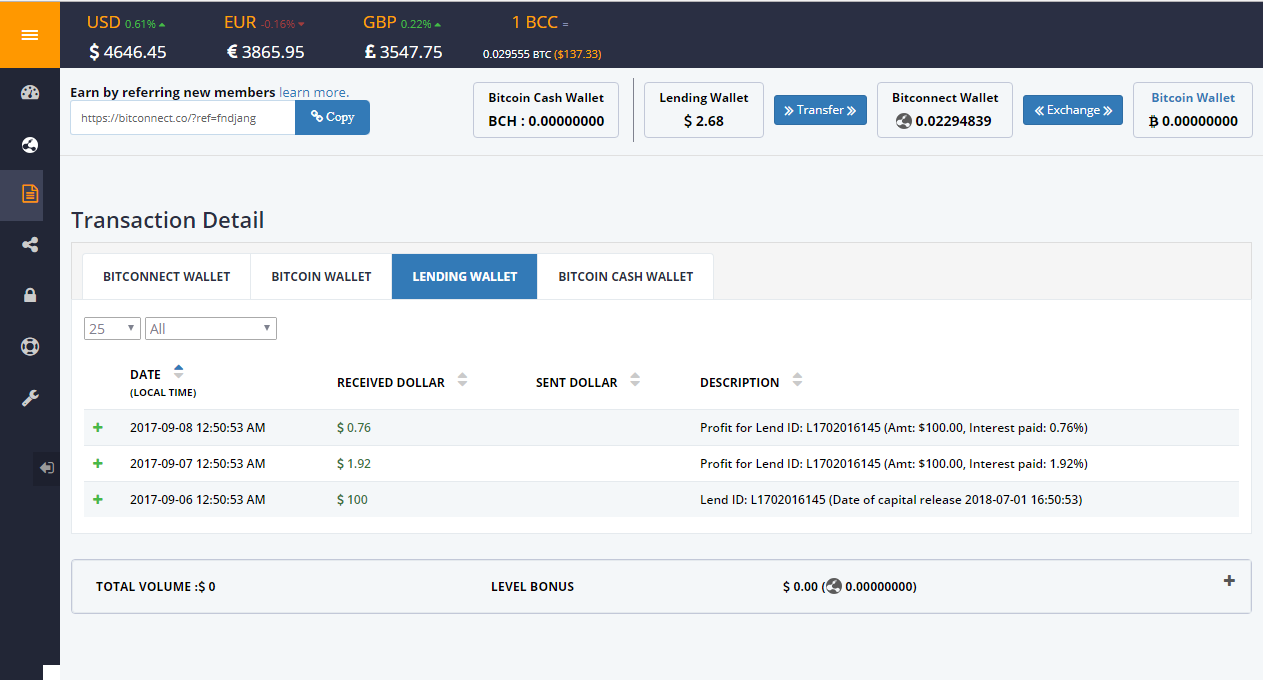Click the EUR rate label

(x=240, y=22)
